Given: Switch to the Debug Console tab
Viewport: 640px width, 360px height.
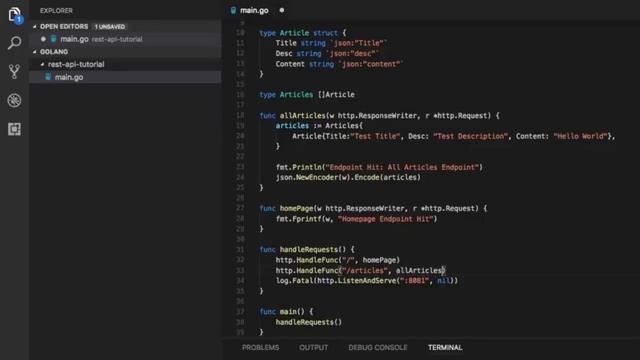Looking at the screenshot, I should pos(378,347).
